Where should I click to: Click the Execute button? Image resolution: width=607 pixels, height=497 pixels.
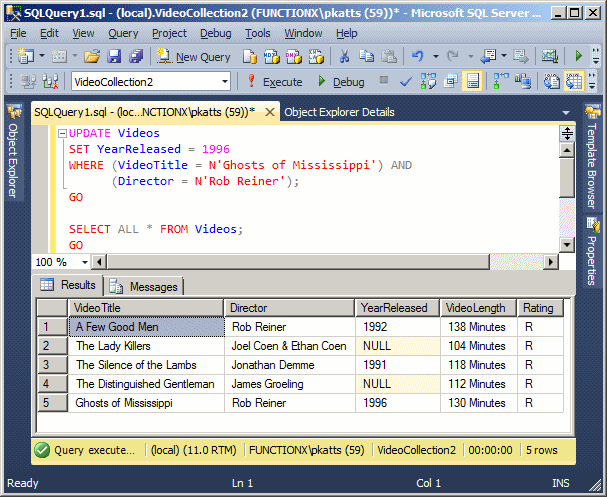tap(275, 82)
